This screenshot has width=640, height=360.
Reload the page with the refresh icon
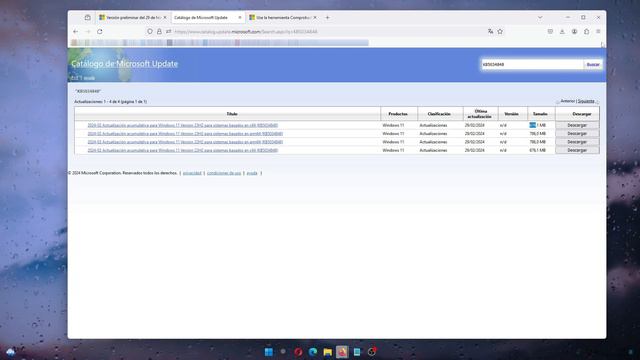(100, 31)
